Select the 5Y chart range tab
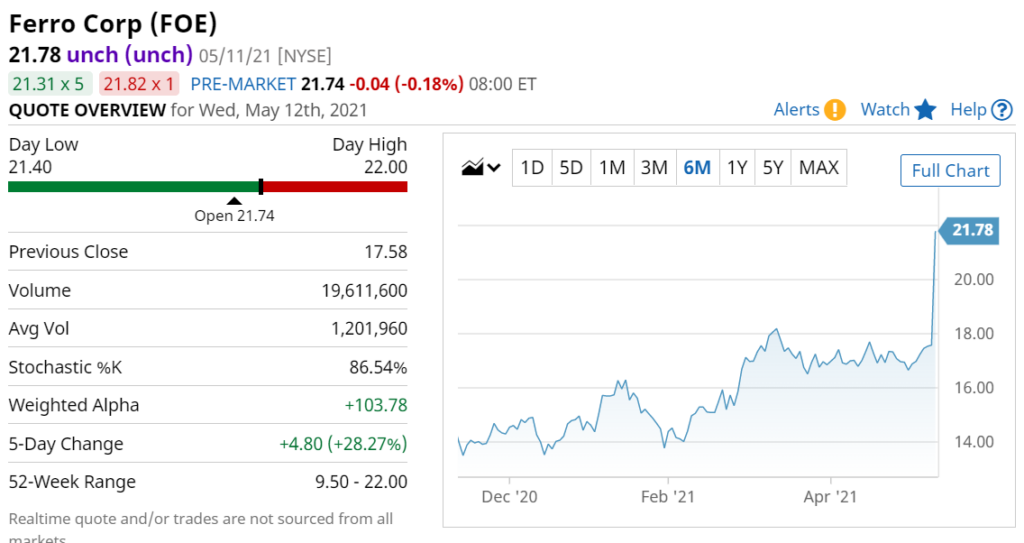 click(x=773, y=168)
